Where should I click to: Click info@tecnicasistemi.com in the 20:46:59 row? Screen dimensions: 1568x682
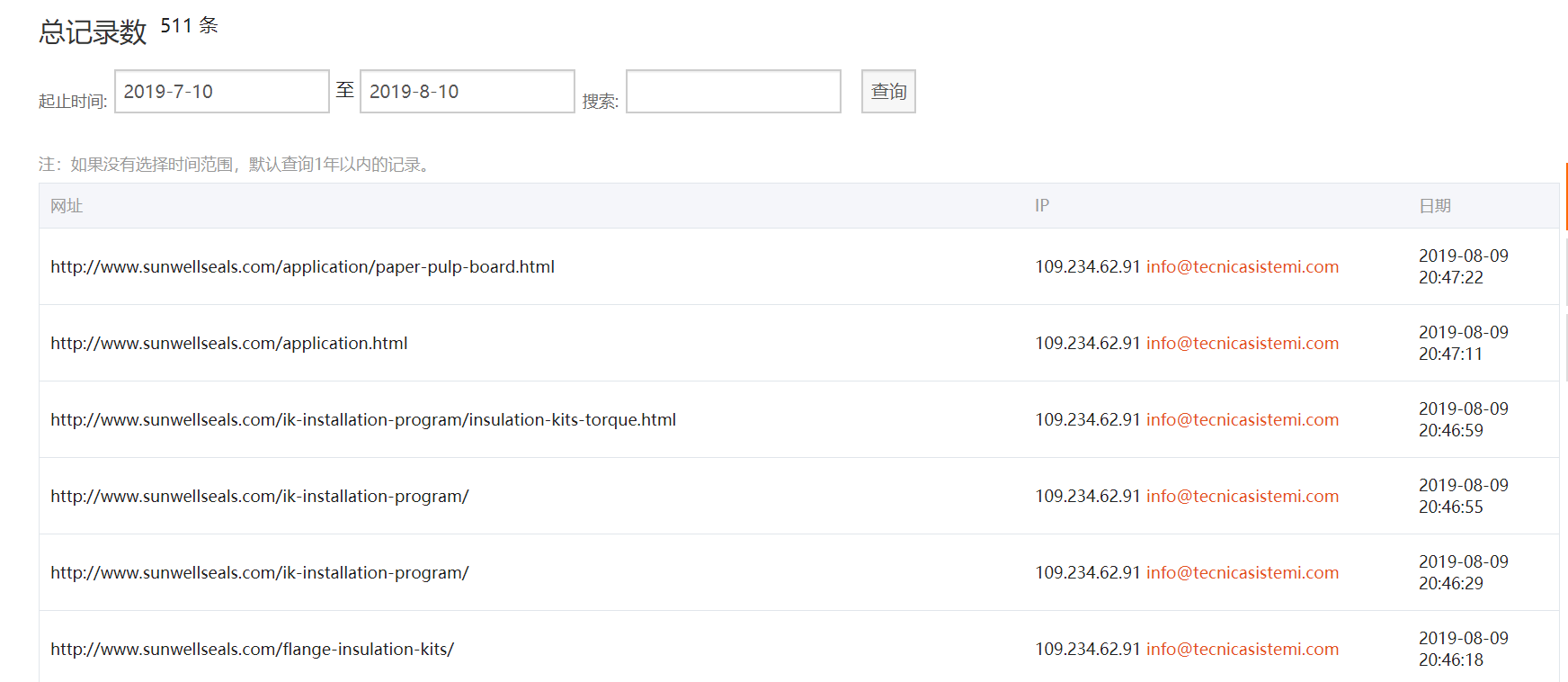click(1243, 420)
